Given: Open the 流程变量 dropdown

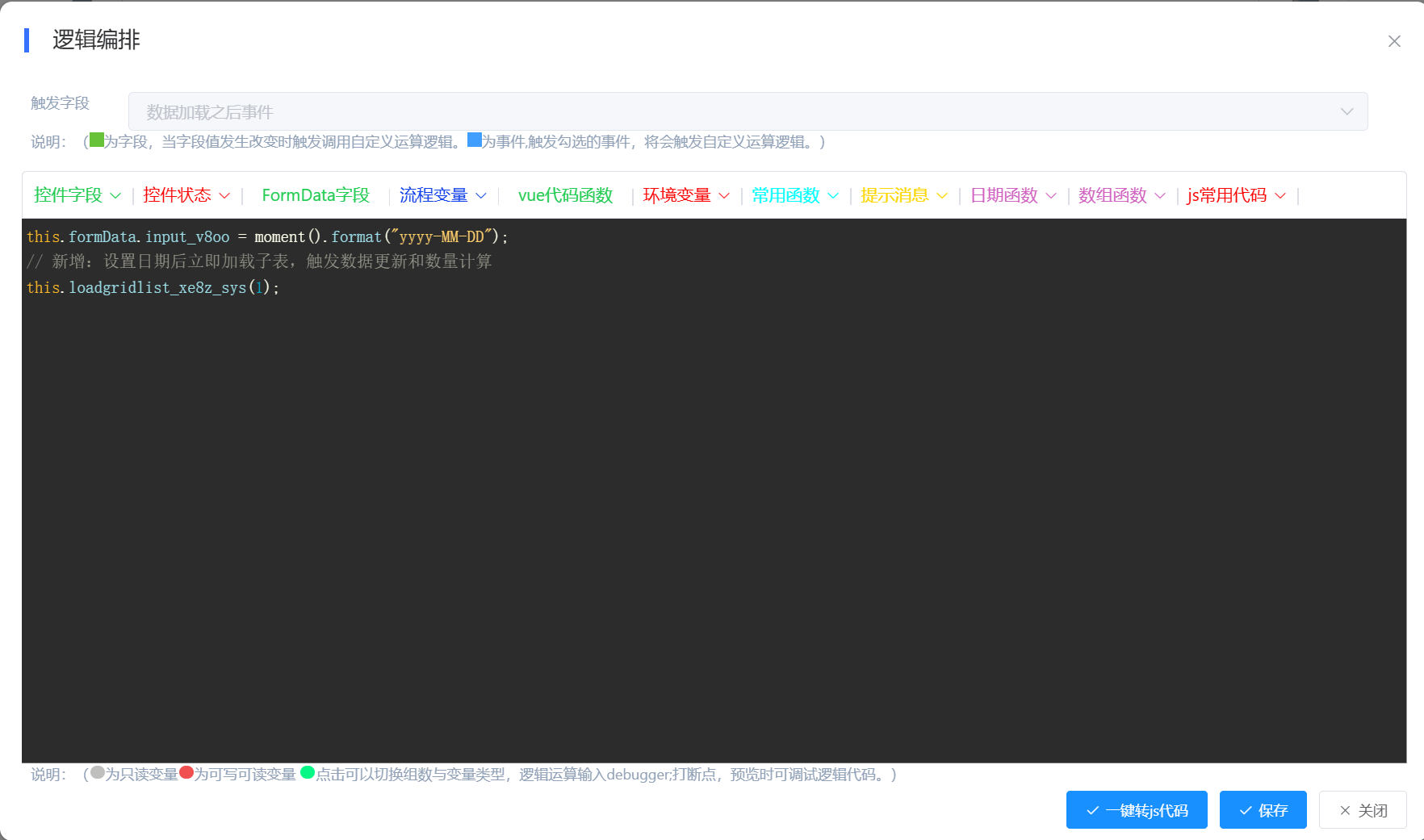Looking at the screenshot, I should pyautogui.click(x=442, y=195).
